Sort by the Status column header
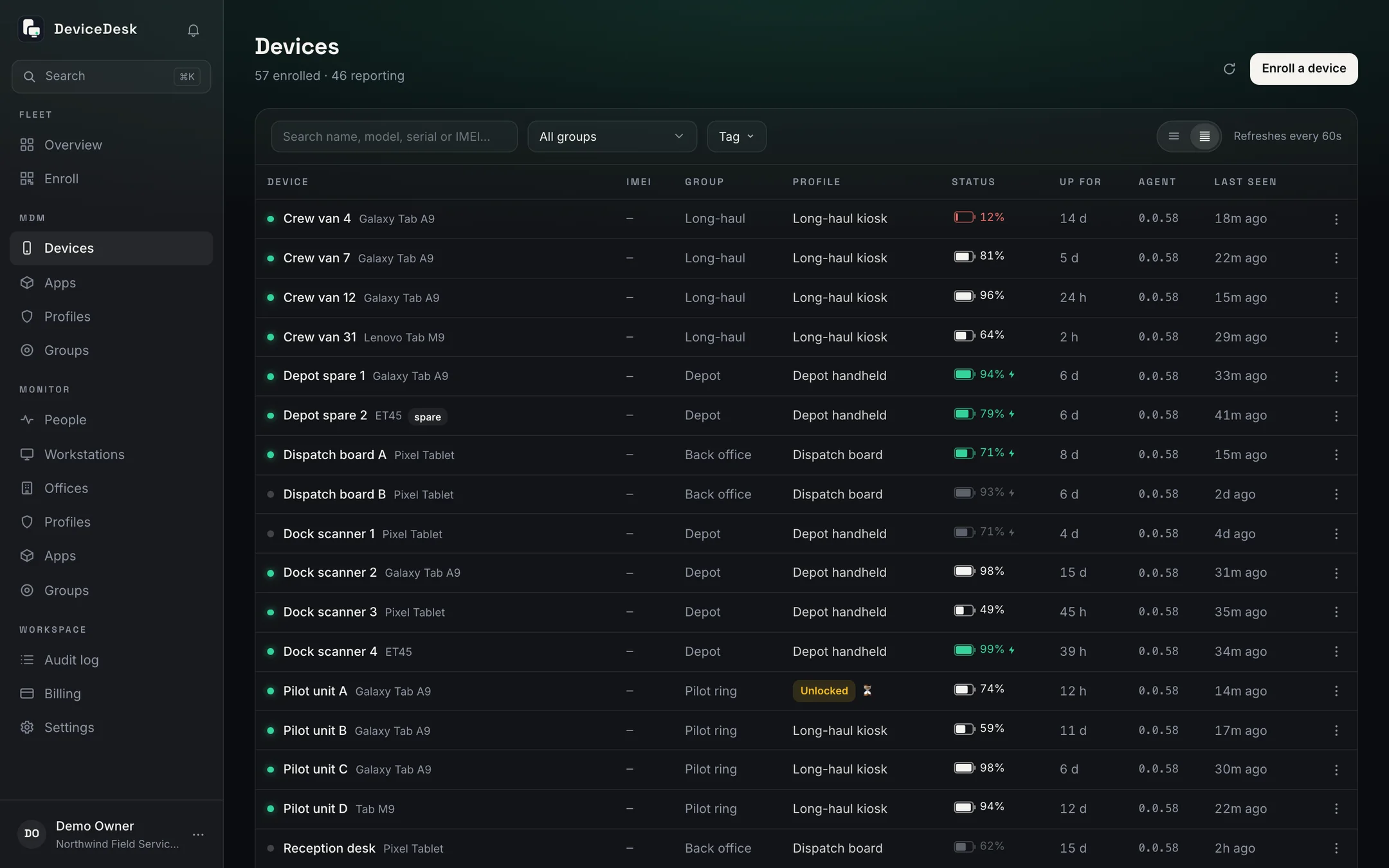1389x868 pixels. point(973,182)
